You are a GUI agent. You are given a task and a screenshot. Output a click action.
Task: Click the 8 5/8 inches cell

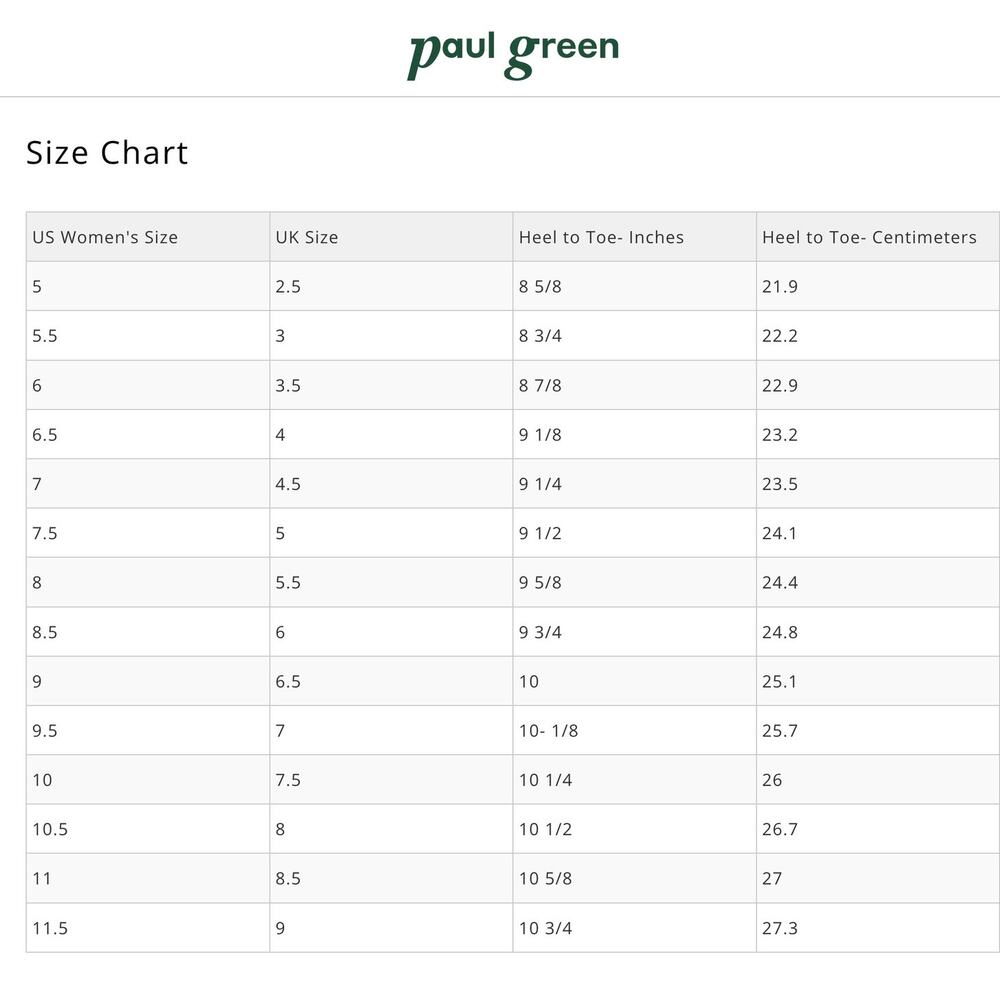click(x=635, y=286)
